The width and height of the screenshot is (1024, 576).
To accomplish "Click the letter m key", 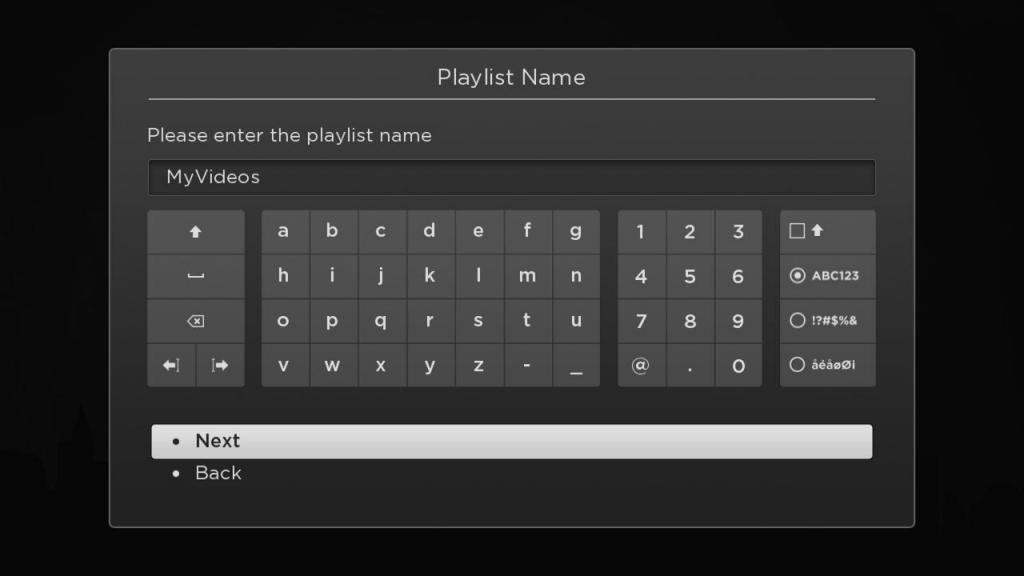I will (527, 276).
